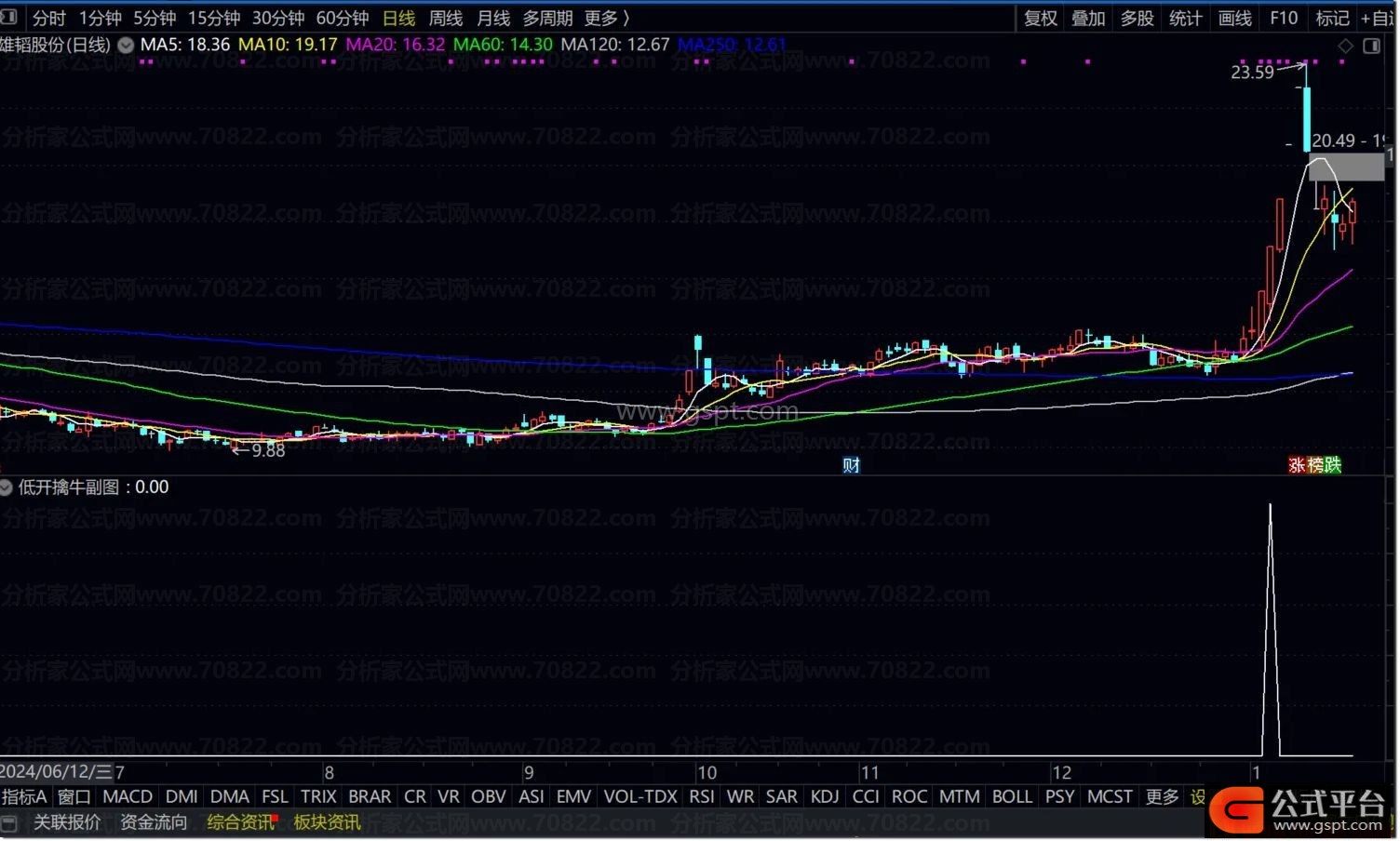The width and height of the screenshot is (1400, 841).
Task: Click the MA120: 12.67 value
Action: 615,45
